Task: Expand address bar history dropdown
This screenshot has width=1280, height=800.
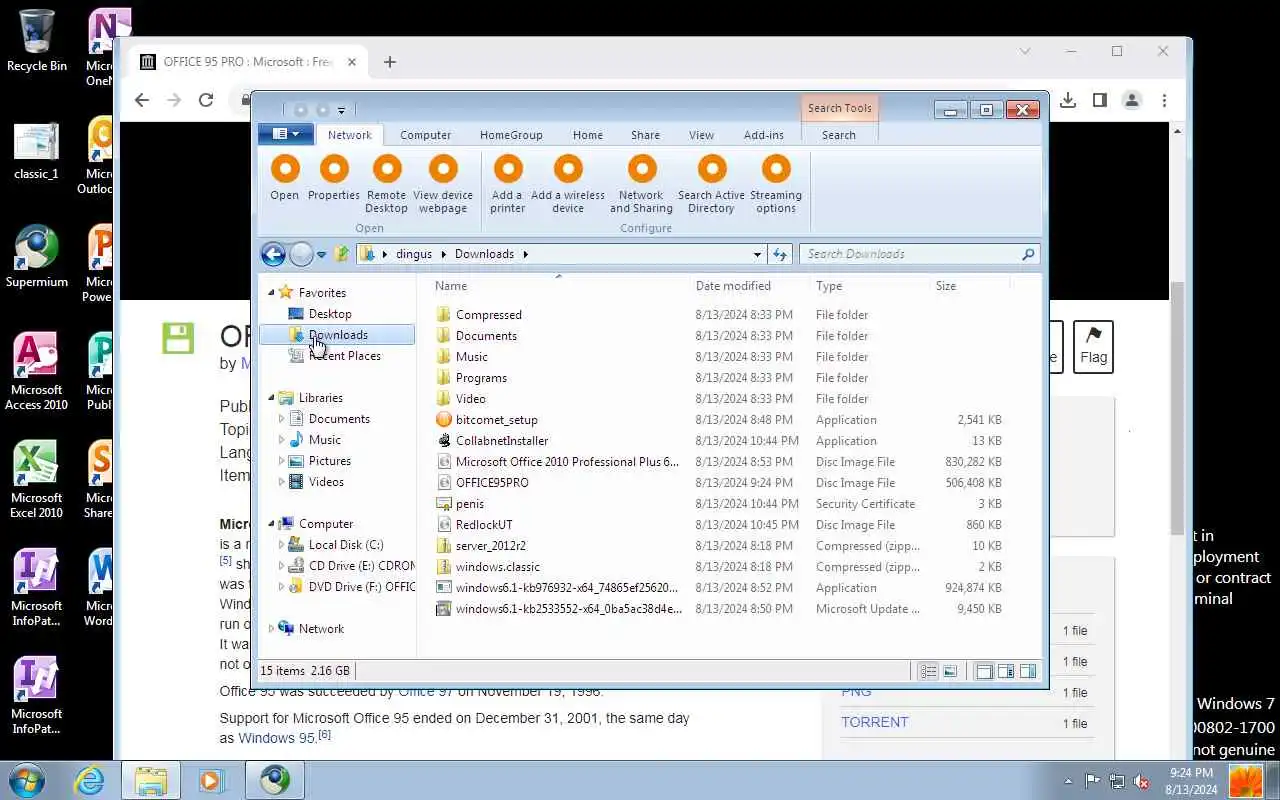Action: tap(757, 255)
